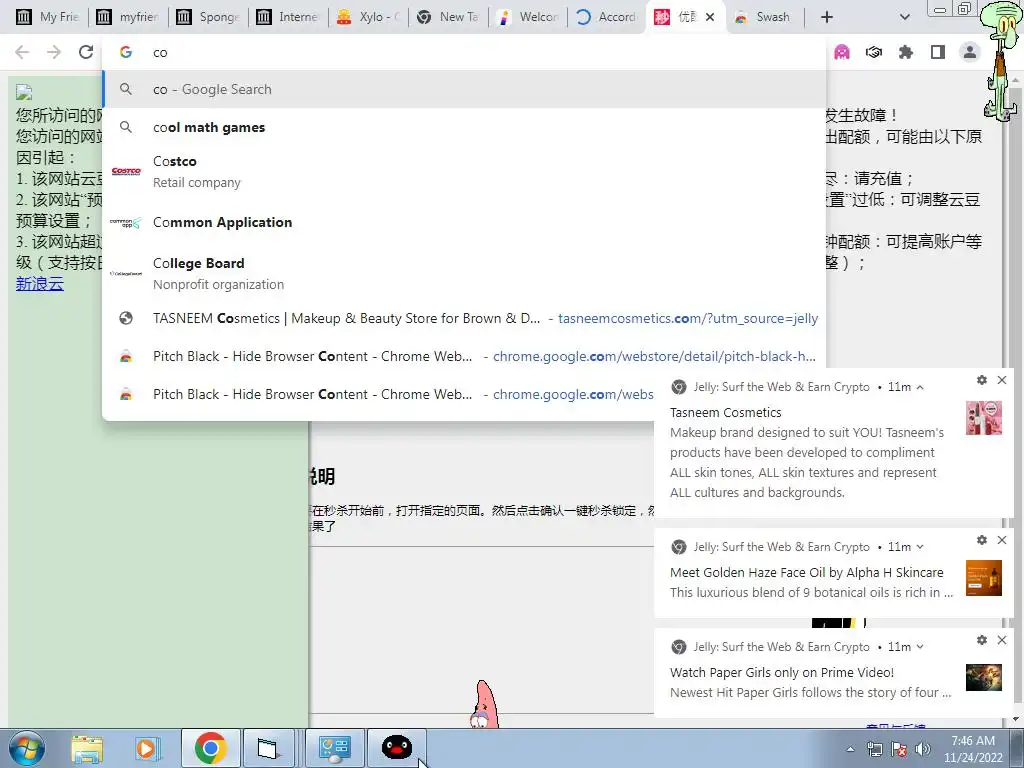Choose the Common Application suggestion
1024x768 pixels.
(464, 222)
